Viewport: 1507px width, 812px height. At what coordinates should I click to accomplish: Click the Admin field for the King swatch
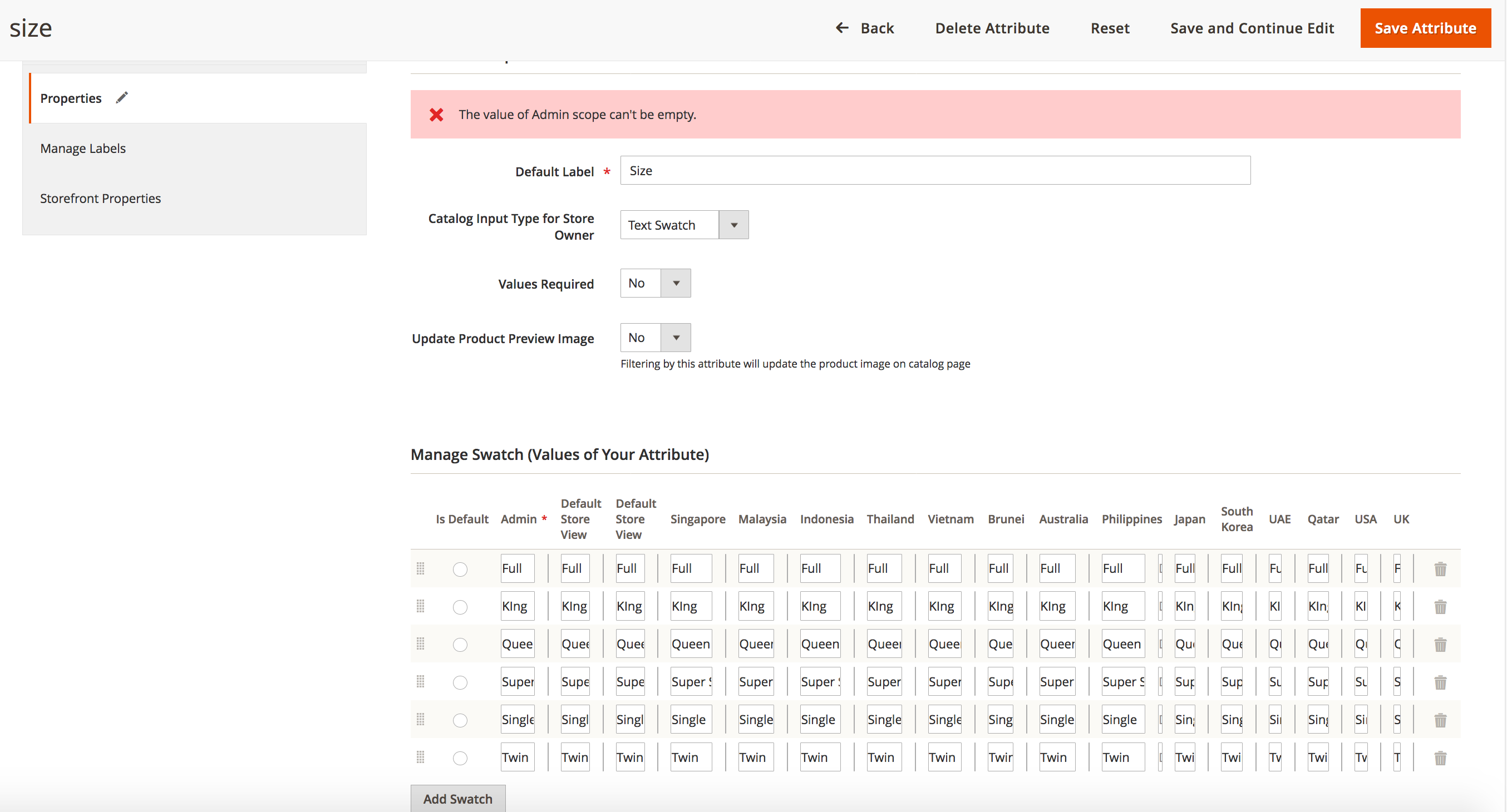[x=517, y=606]
